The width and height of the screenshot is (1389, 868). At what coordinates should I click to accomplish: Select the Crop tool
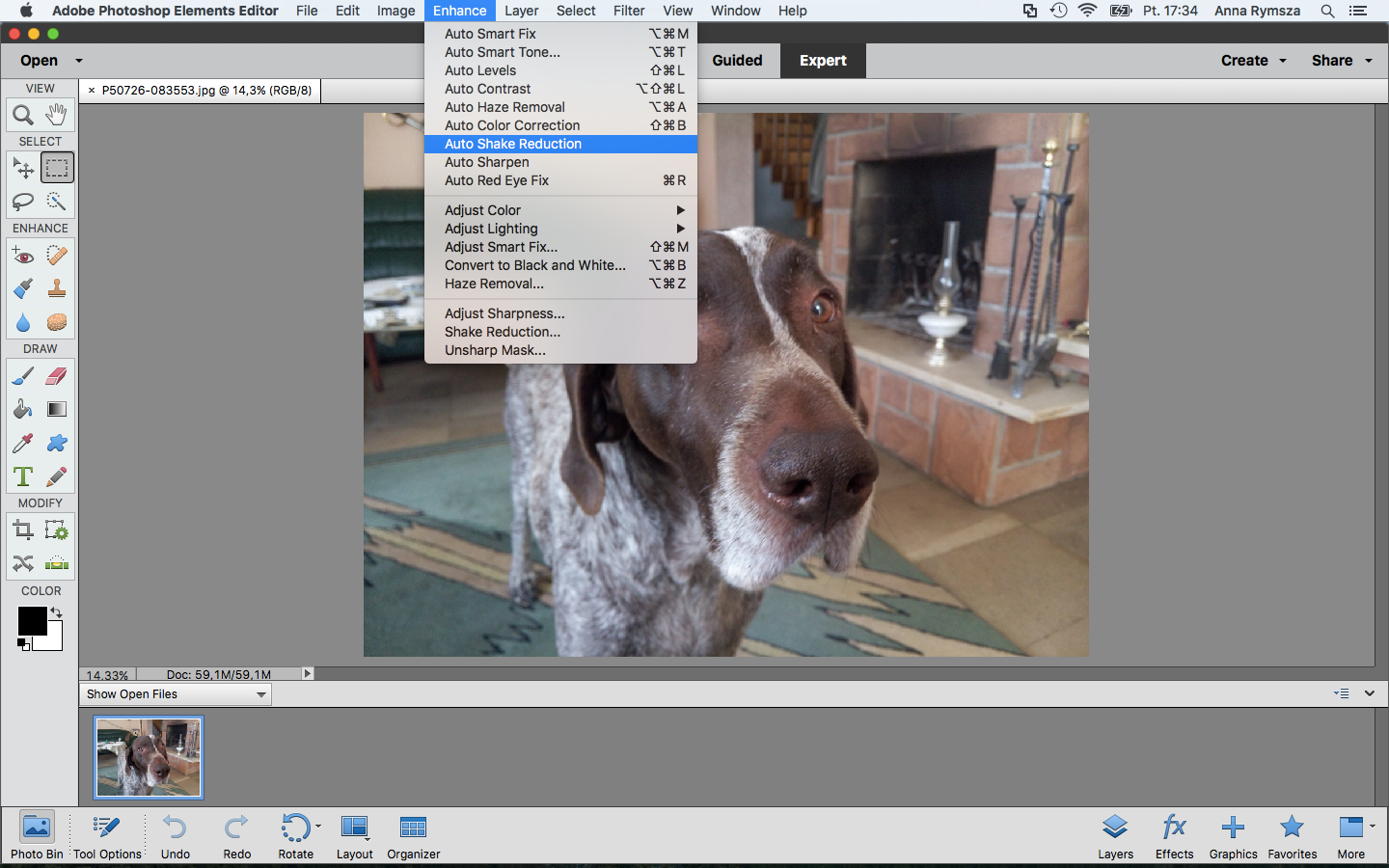(x=23, y=530)
